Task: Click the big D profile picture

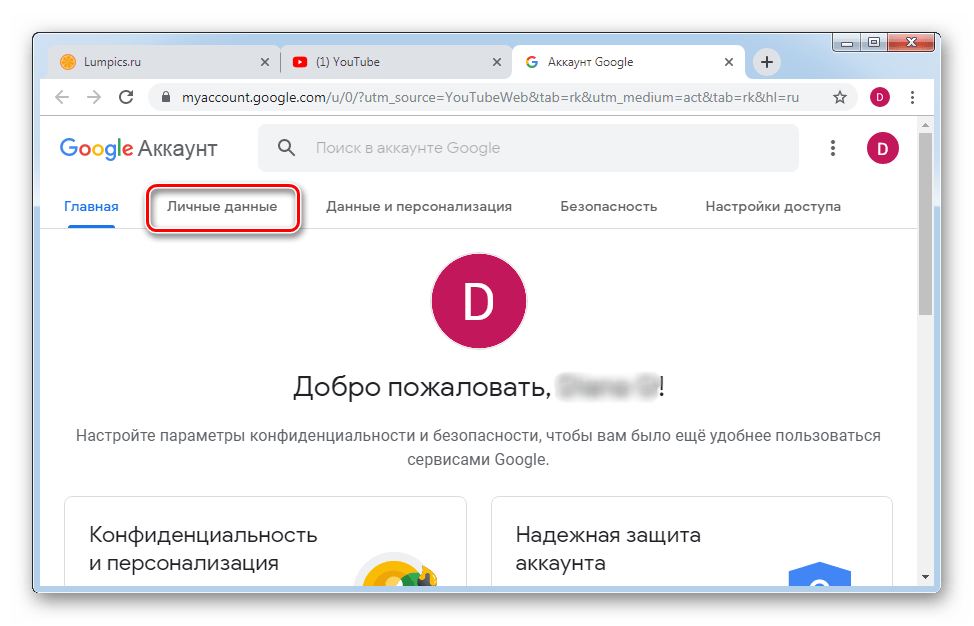Action: [479, 301]
